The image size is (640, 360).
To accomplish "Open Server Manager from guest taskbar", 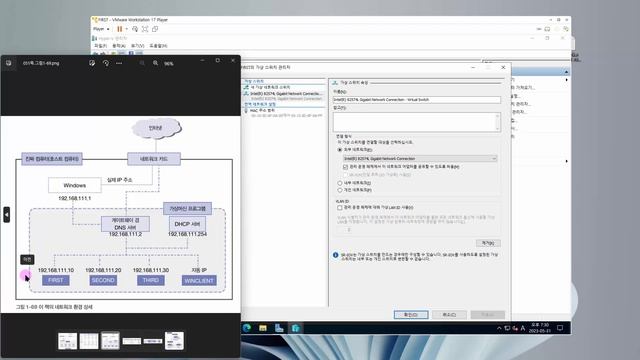I will point(279,328).
